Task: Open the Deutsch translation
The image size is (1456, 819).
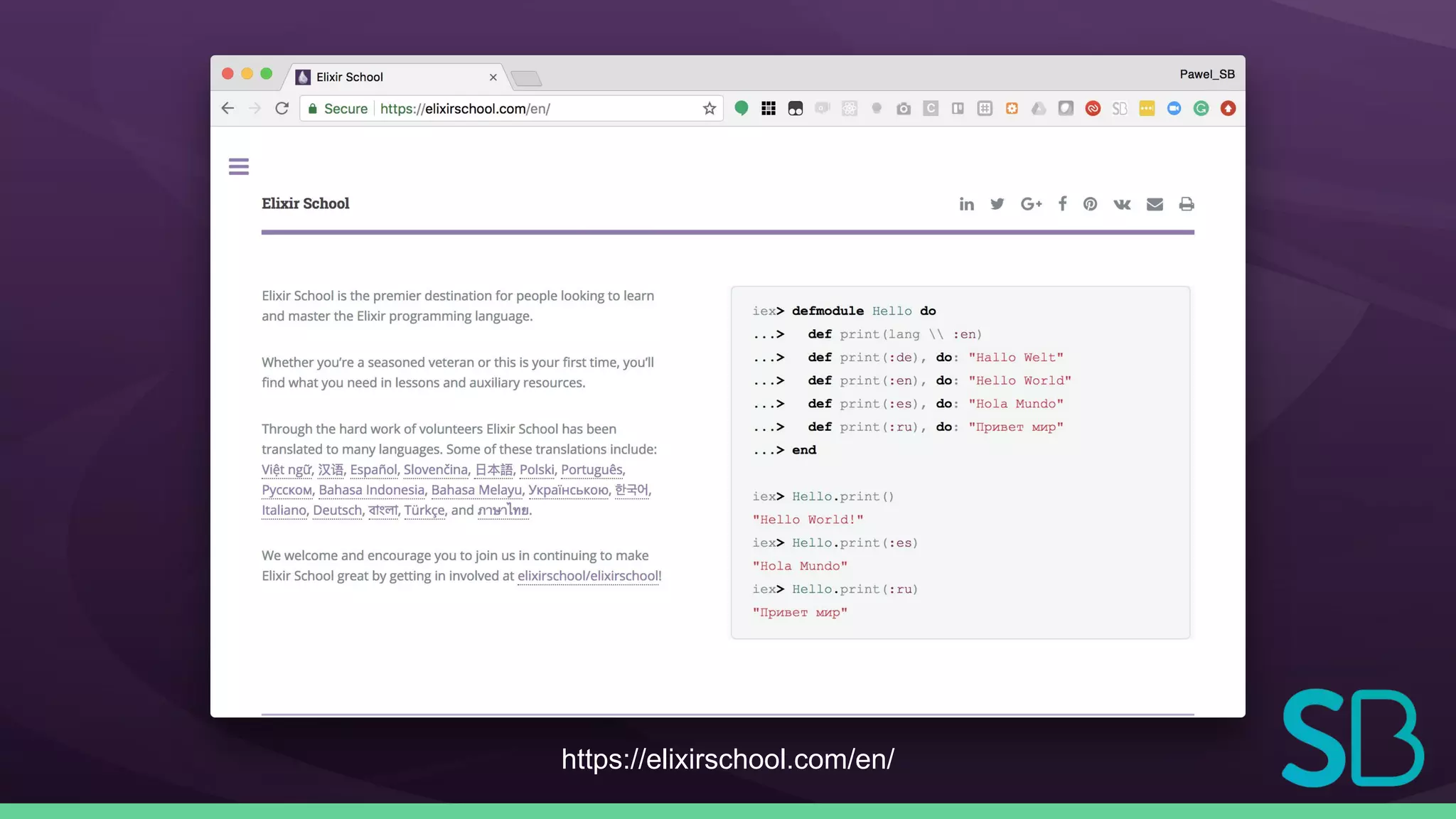Action: [x=338, y=510]
